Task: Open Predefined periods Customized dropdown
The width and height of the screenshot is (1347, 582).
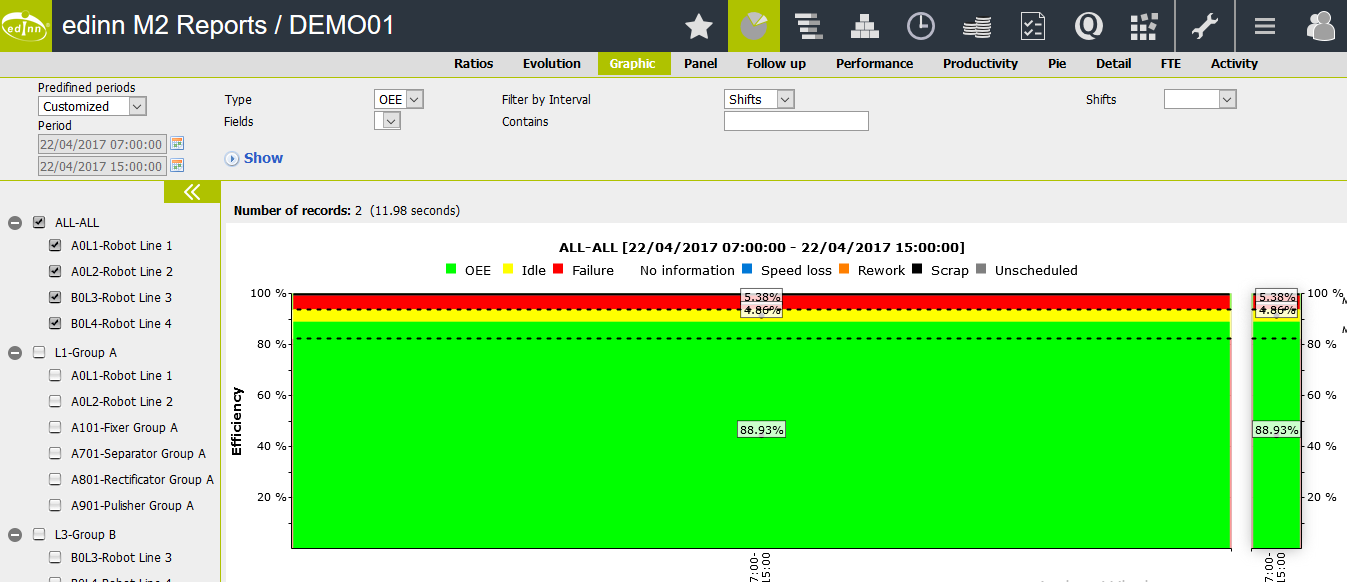Action: click(93, 106)
